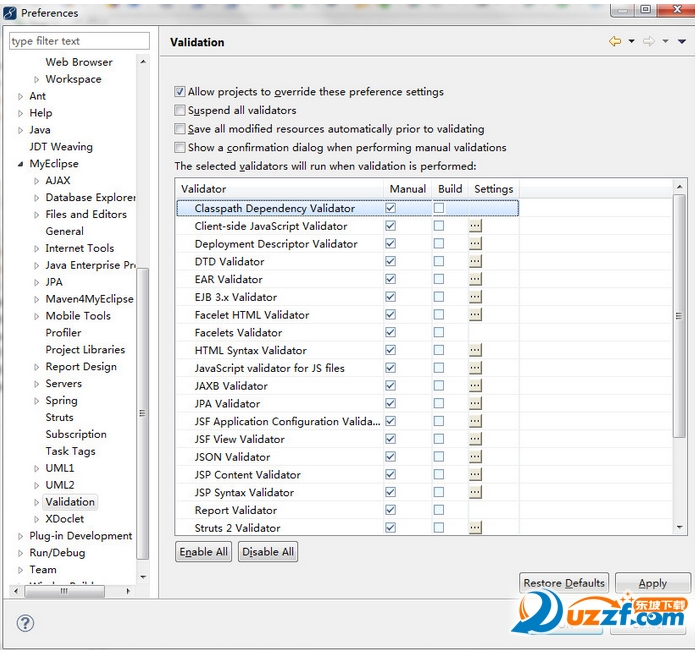Check Build for Classpath Dependency Validator

coord(439,208)
